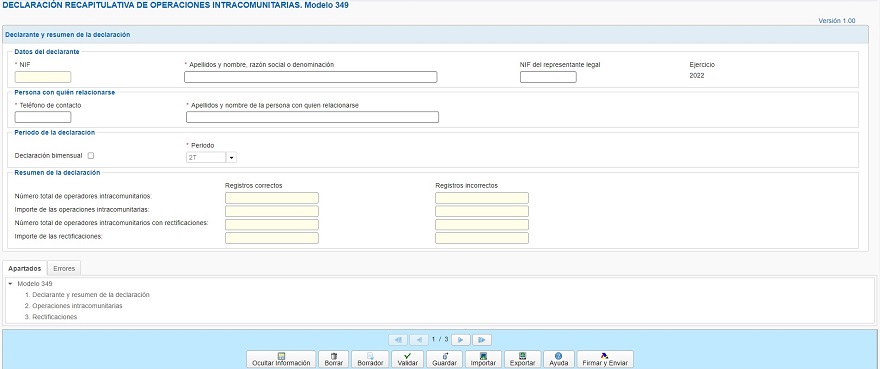880x369 pixels.
Task: Run Validar to check the declaration
Action: click(x=407, y=359)
